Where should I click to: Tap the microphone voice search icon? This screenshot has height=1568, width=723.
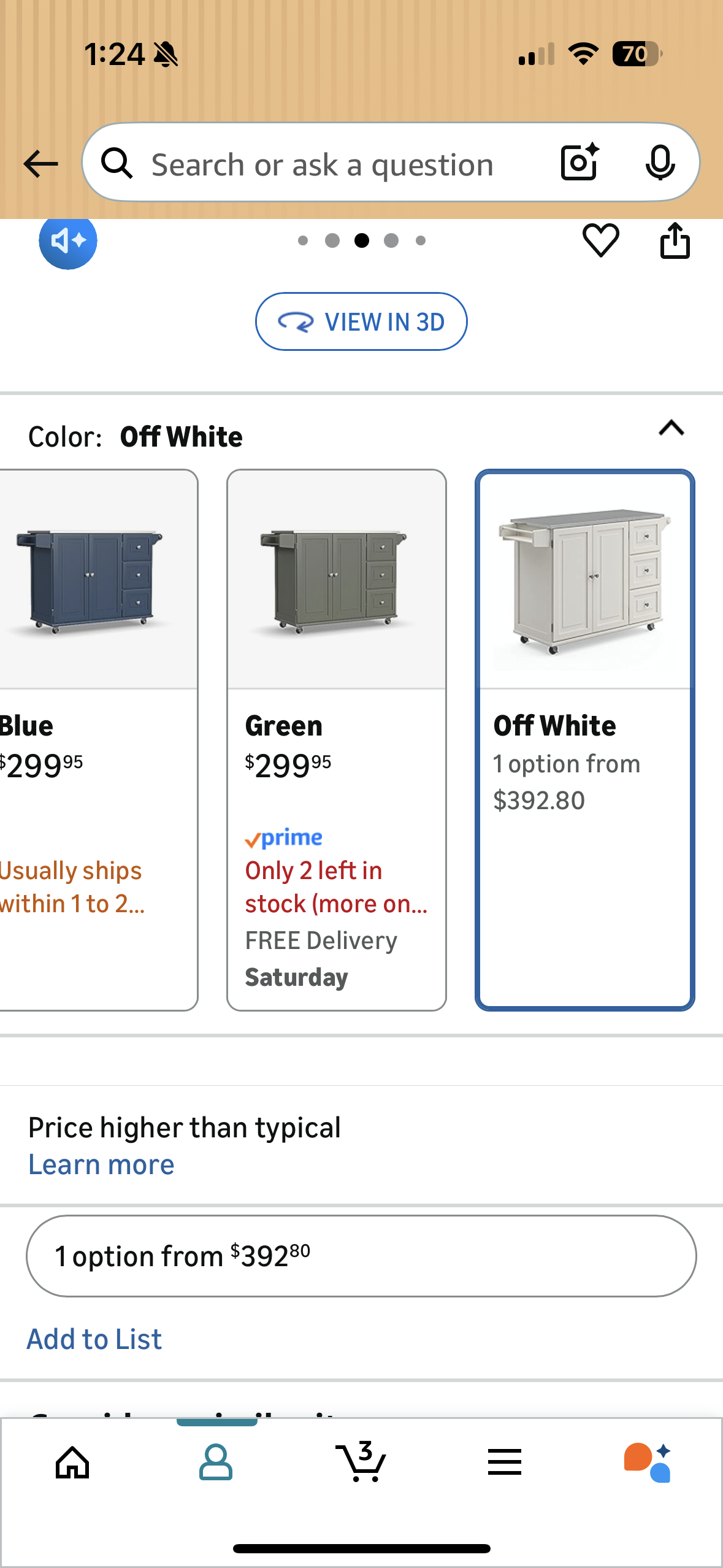[660, 163]
